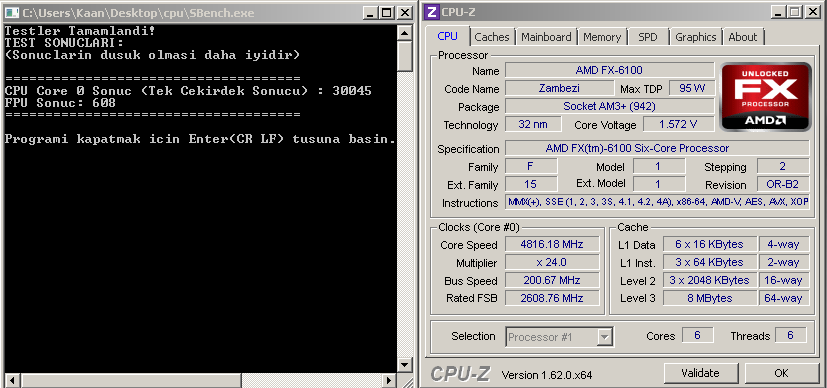The image size is (827, 388).
Task: Click the console horizontal scroll right arrow
Action: point(389,380)
